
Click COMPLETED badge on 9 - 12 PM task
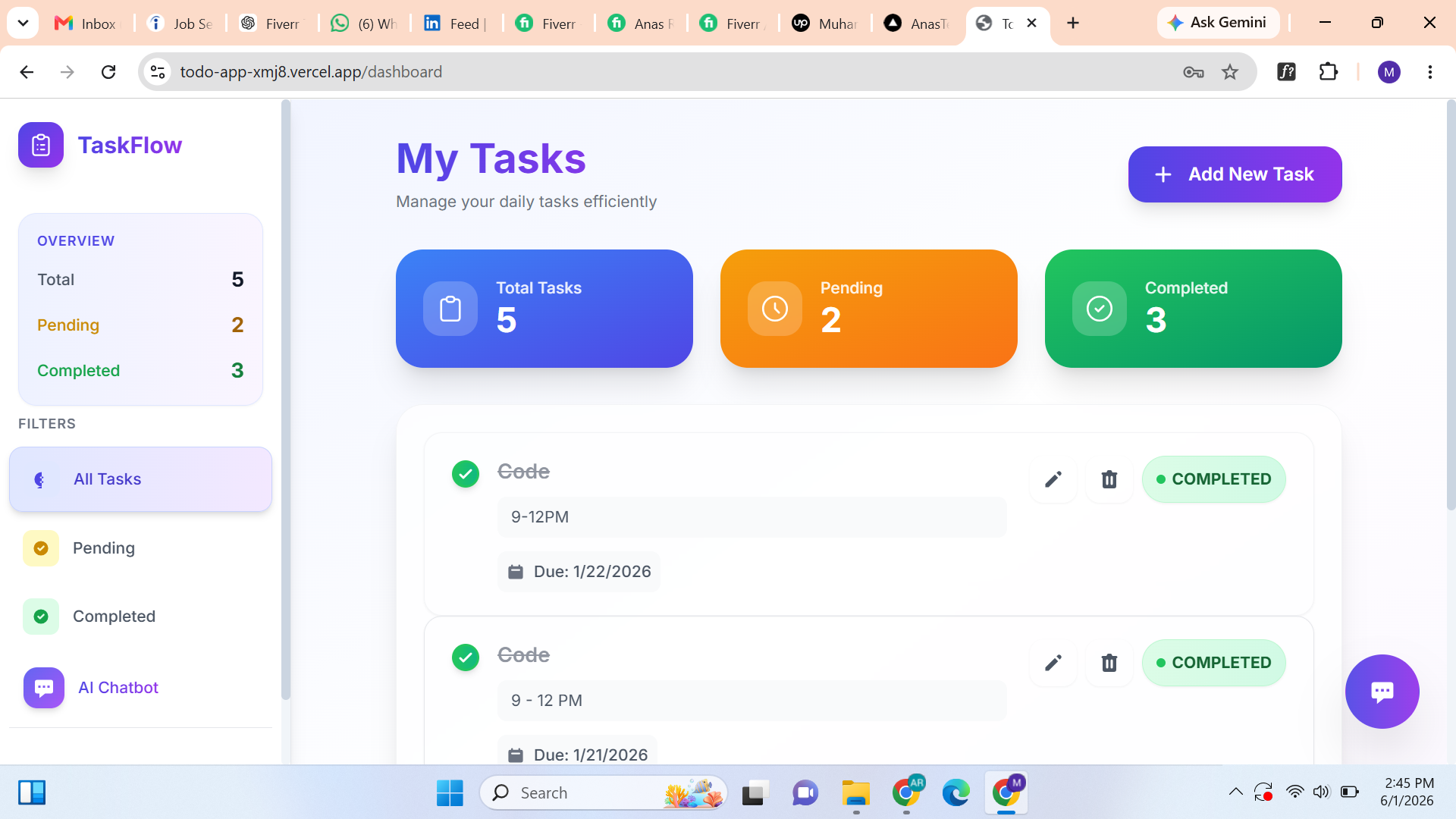point(1213,663)
